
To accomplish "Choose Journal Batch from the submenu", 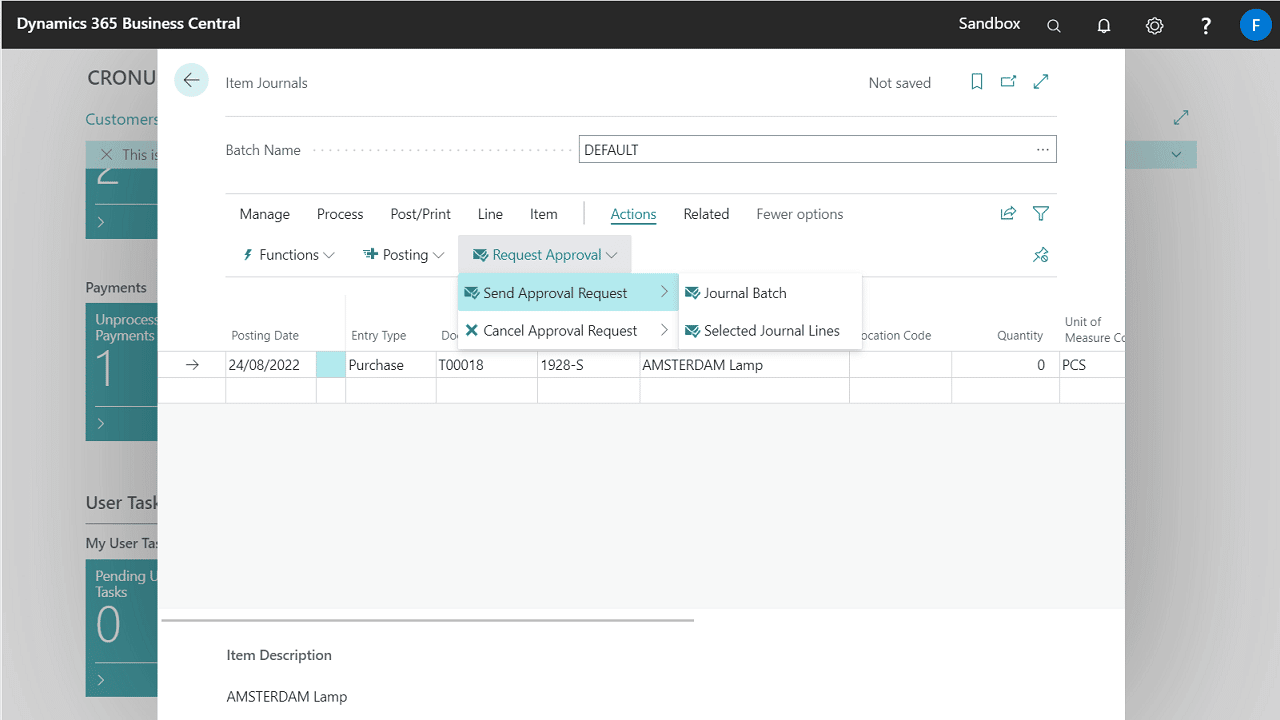I will coord(770,293).
